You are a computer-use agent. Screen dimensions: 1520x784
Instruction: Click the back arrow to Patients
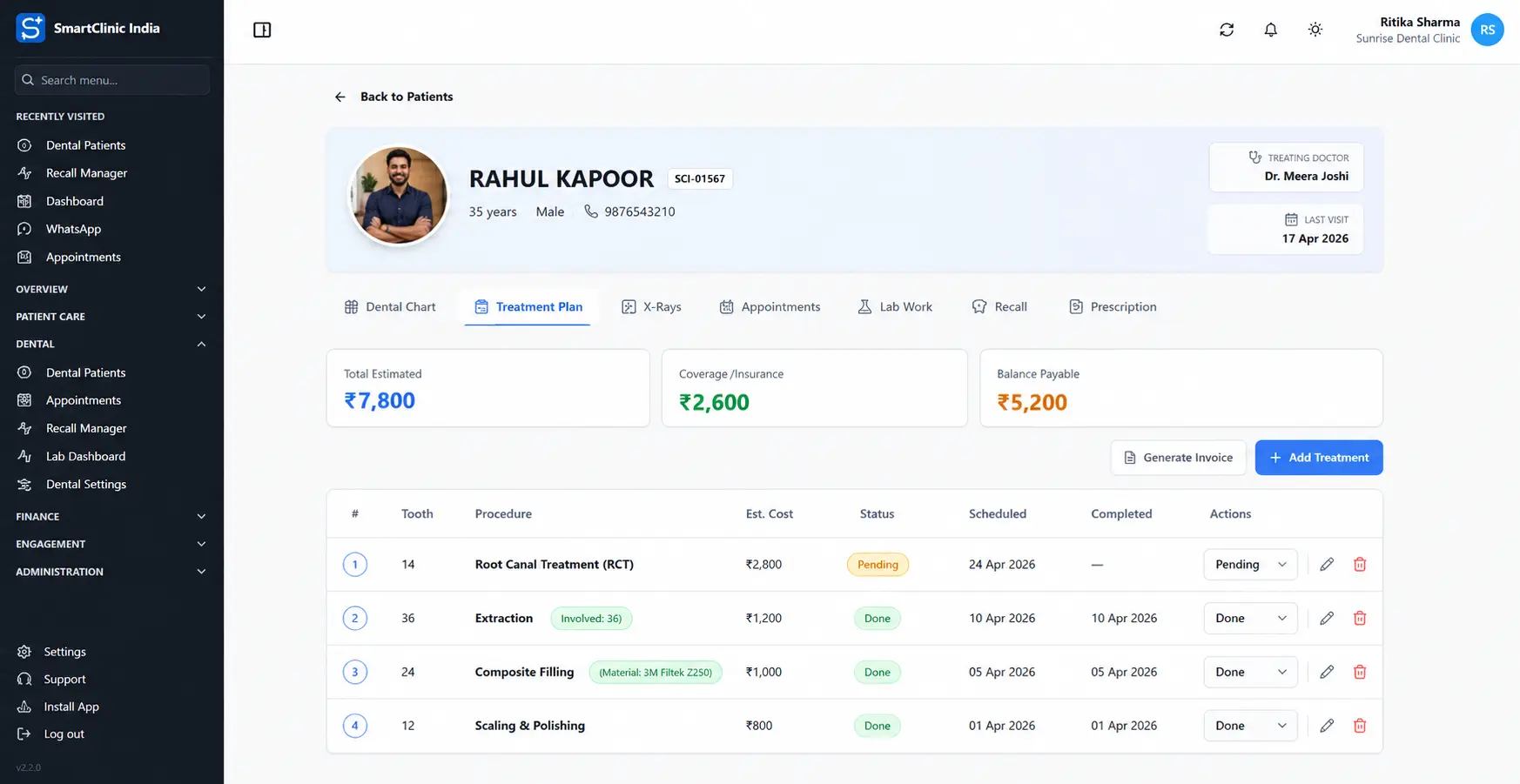point(340,97)
